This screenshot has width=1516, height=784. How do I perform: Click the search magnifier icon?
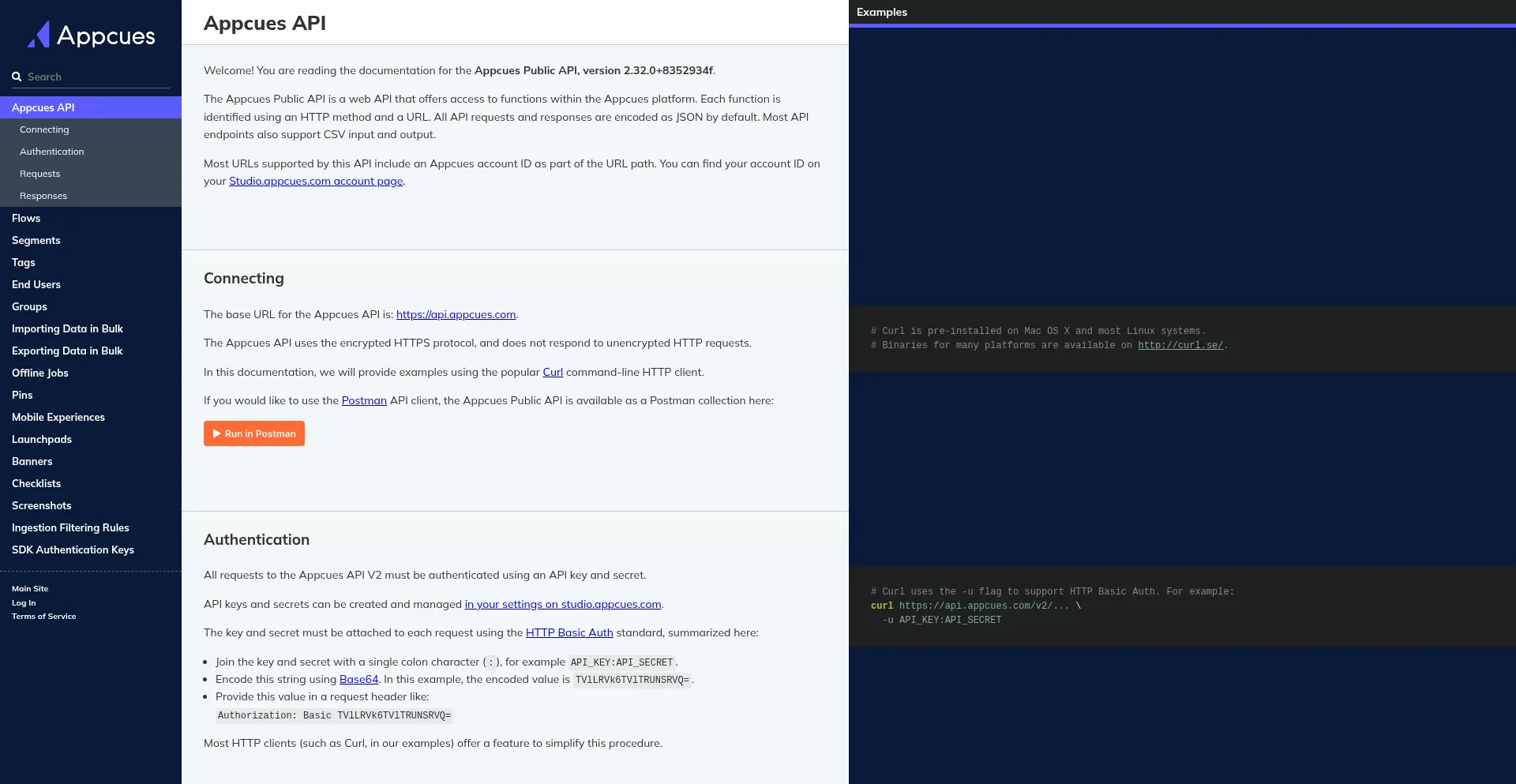(17, 77)
